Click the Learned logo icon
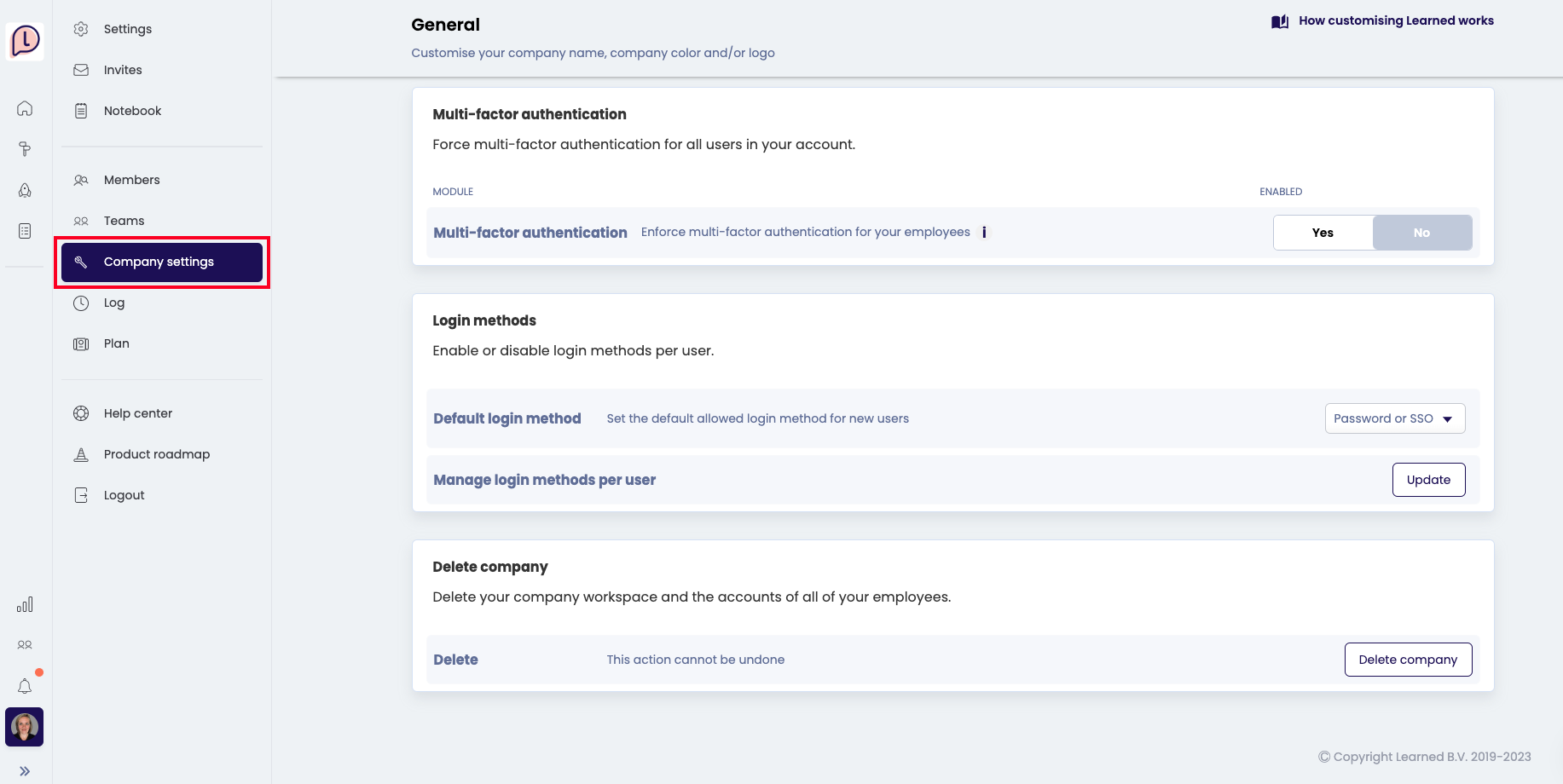The height and width of the screenshot is (784, 1563). coord(25,40)
